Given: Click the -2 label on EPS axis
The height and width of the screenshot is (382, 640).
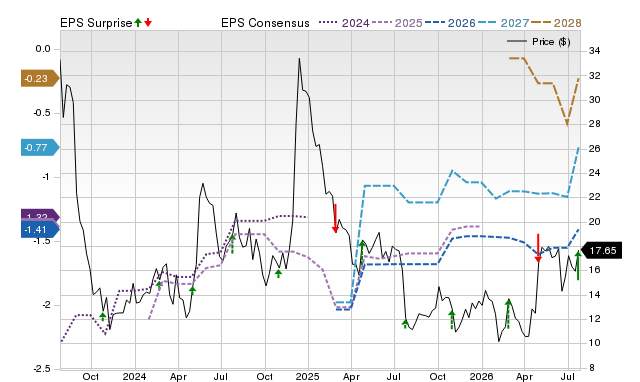Looking at the screenshot, I should (45, 305).
